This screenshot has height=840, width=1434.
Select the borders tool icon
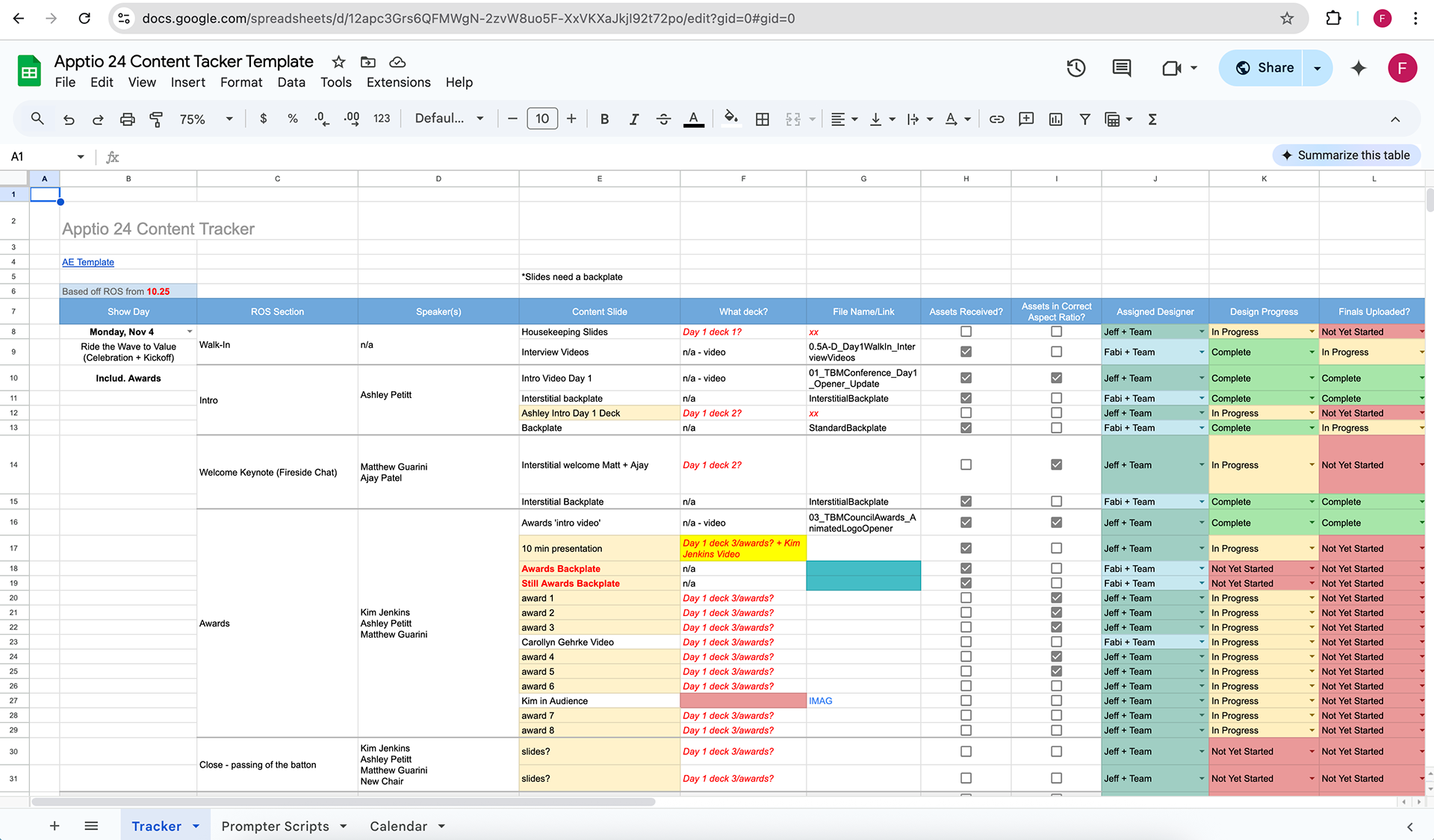762,119
